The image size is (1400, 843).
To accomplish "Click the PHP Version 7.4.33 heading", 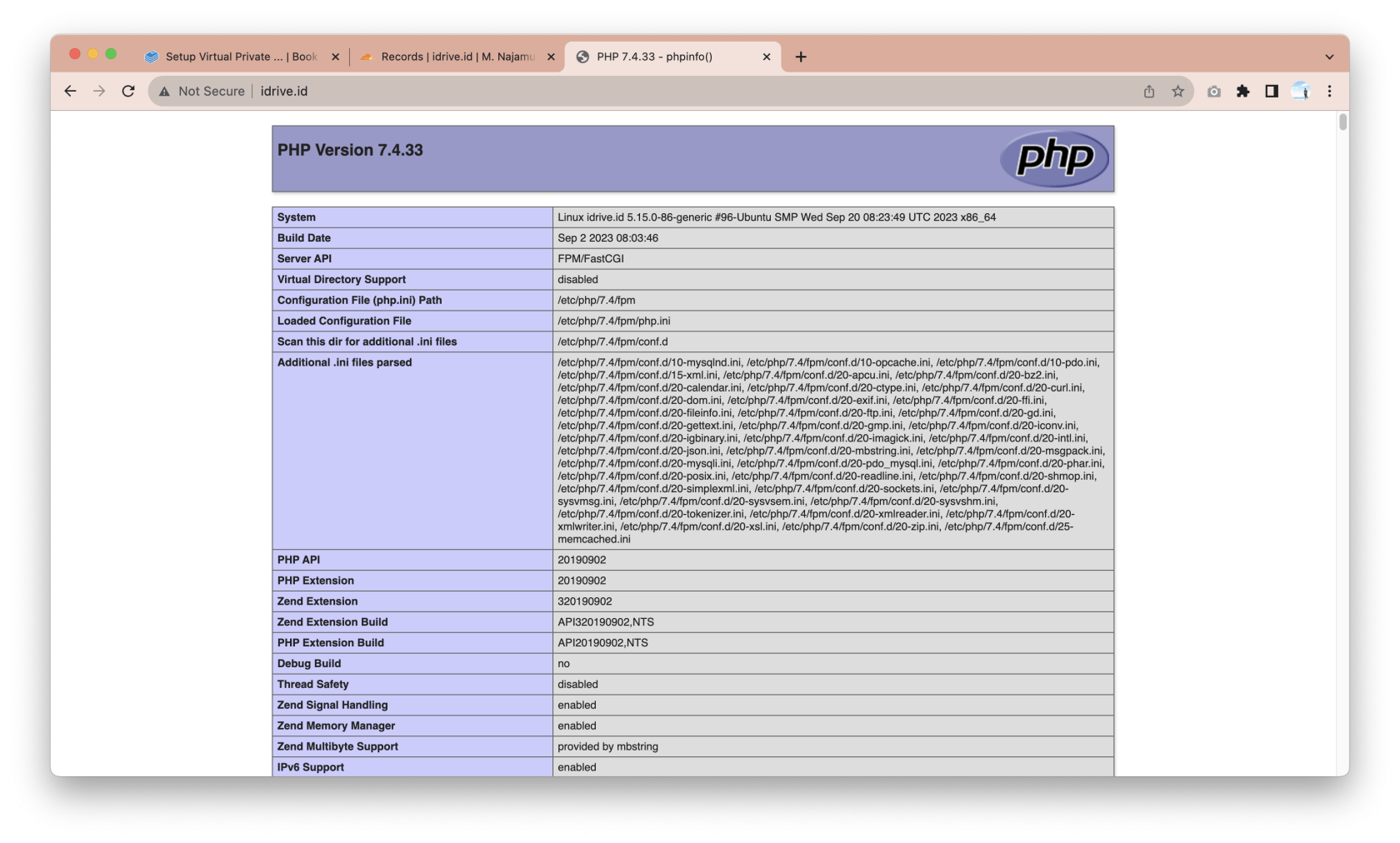I will coord(350,150).
